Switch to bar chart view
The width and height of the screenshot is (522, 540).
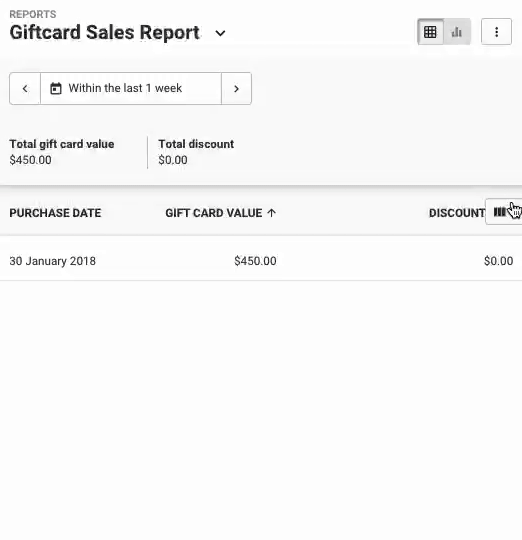(457, 32)
